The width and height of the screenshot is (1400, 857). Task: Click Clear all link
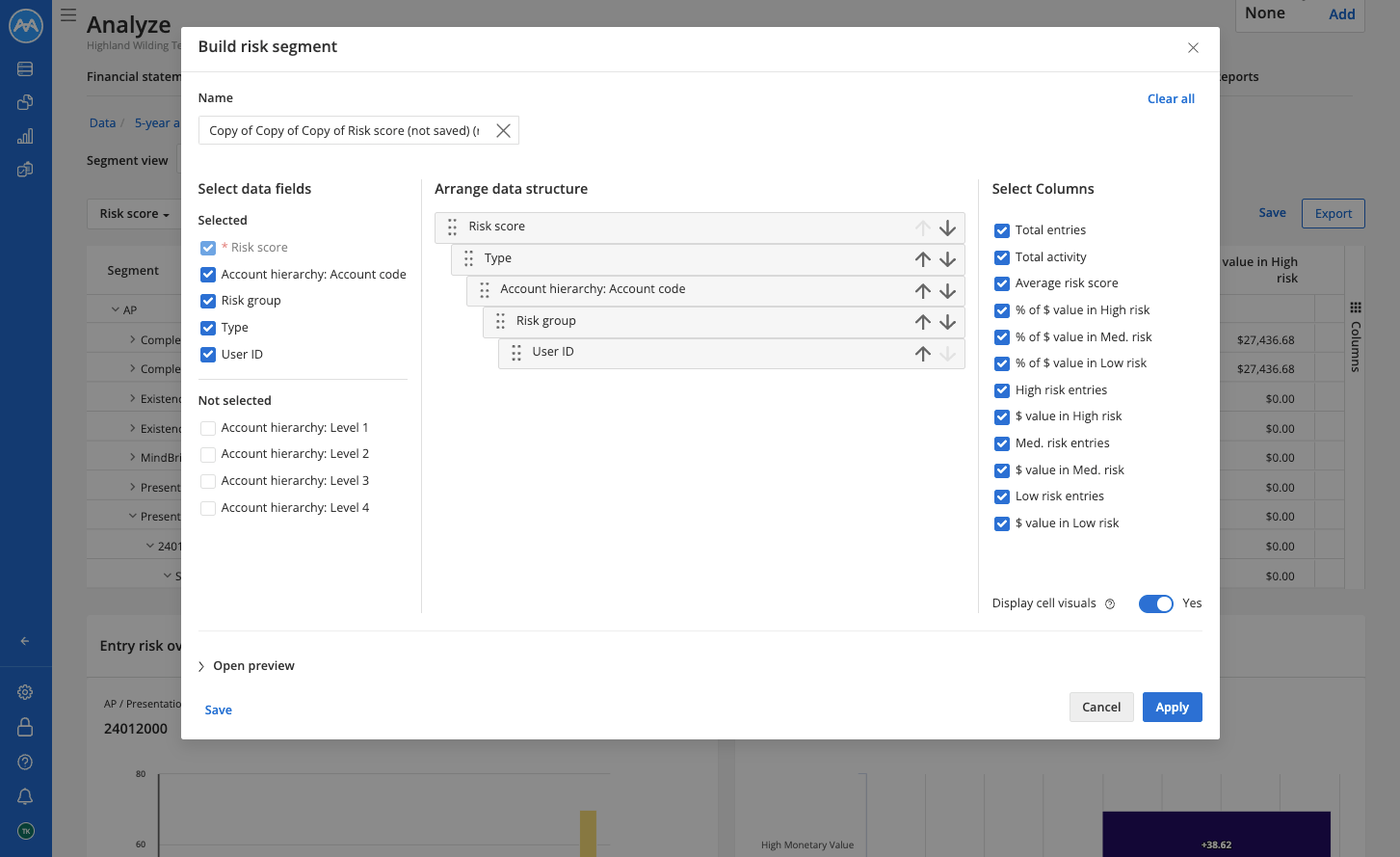coord(1171,99)
